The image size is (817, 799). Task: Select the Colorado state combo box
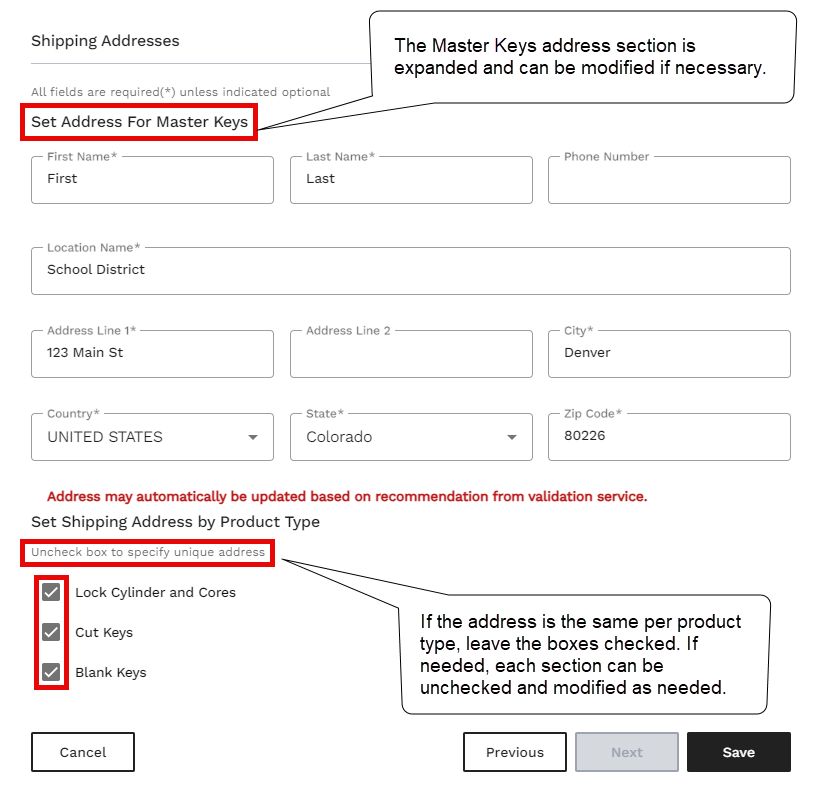point(411,437)
